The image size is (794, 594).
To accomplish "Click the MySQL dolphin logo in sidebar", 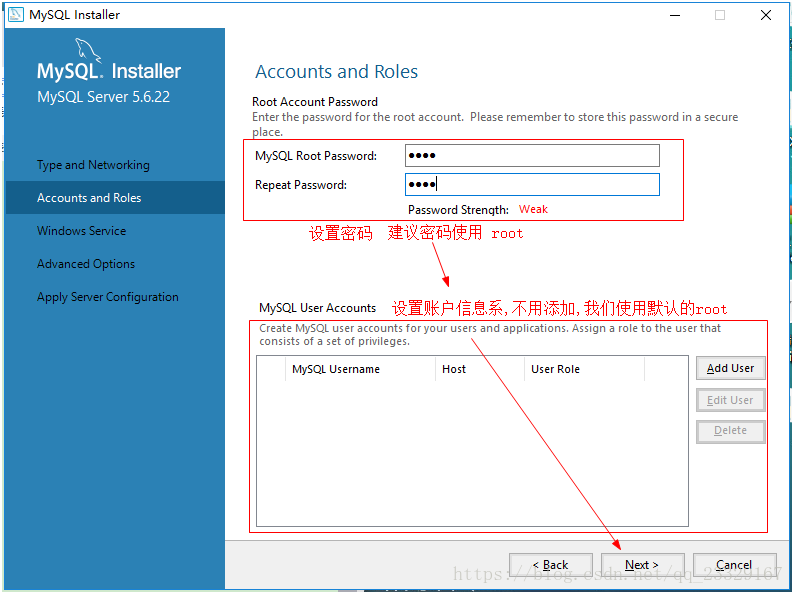I will [88, 51].
